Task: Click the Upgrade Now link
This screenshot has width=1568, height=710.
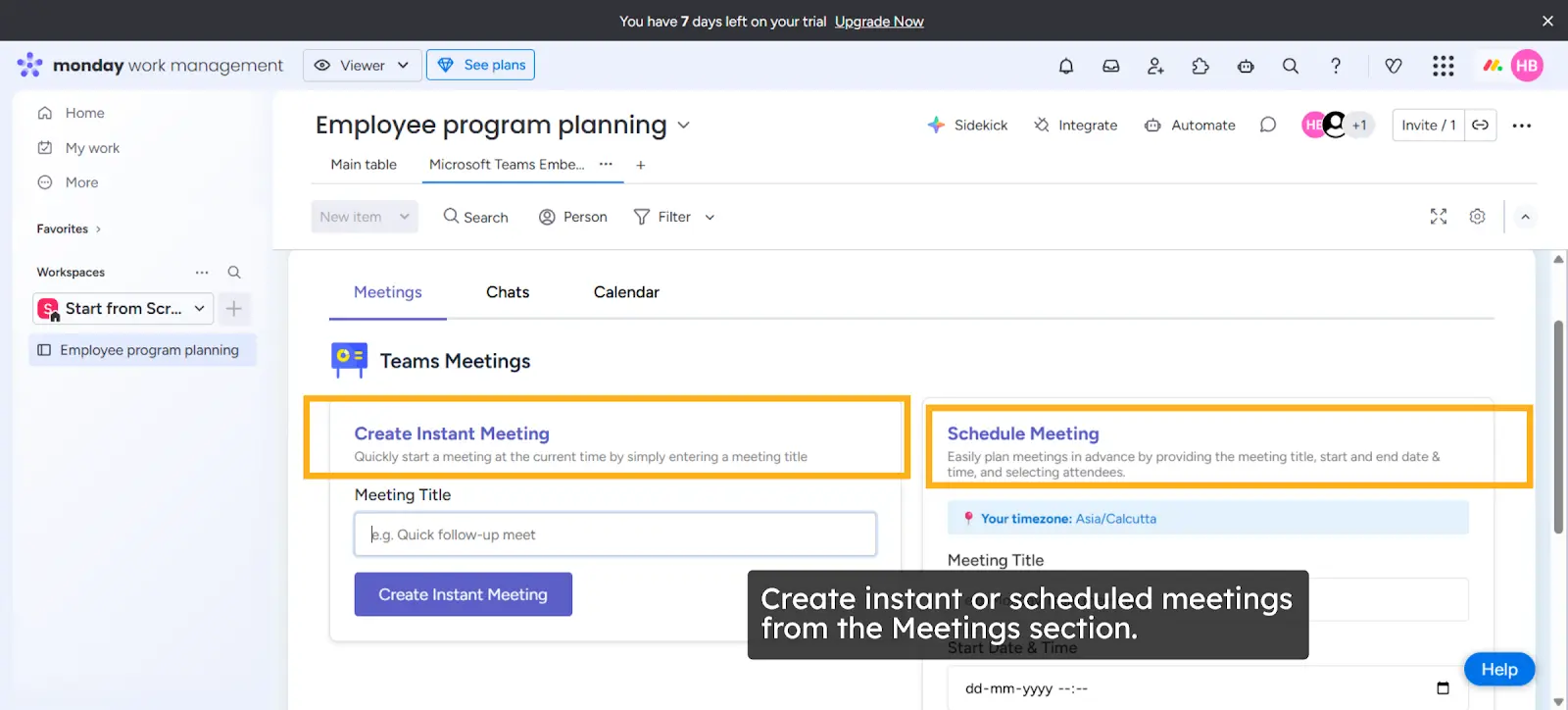Action: tap(878, 21)
